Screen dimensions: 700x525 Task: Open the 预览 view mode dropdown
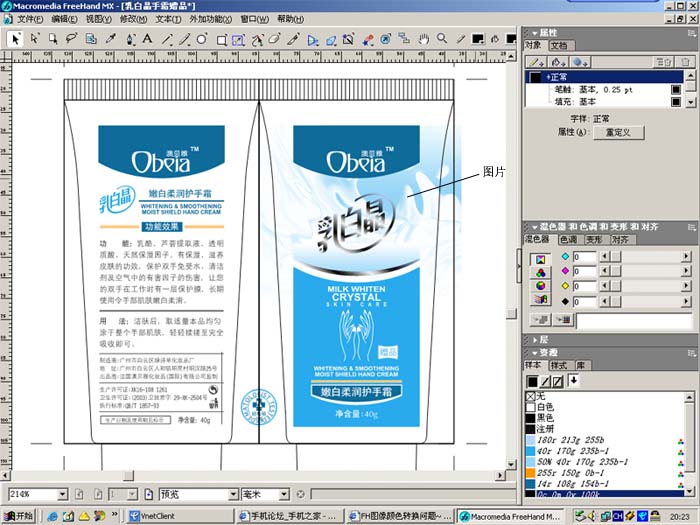click(233, 494)
